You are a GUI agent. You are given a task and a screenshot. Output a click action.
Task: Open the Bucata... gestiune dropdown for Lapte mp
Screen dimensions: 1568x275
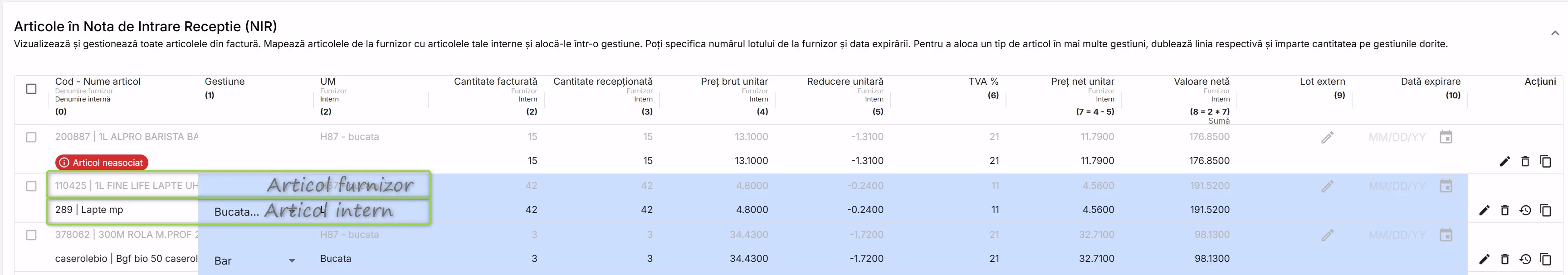(236, 212)
